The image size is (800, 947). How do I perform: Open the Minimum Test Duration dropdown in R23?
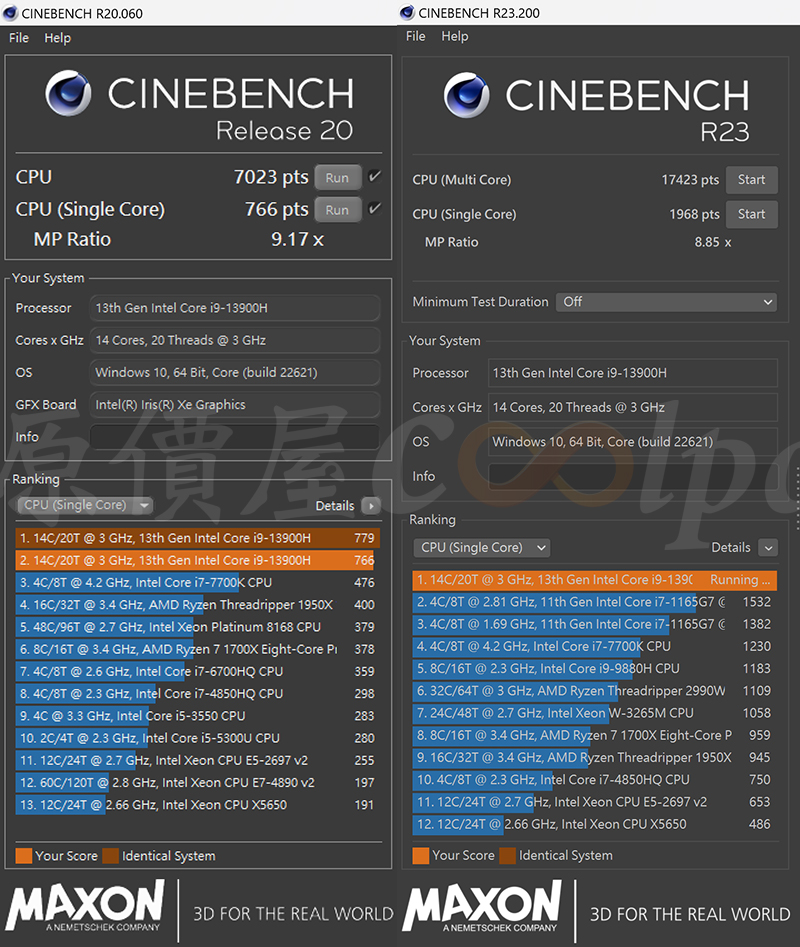(666, 301)
